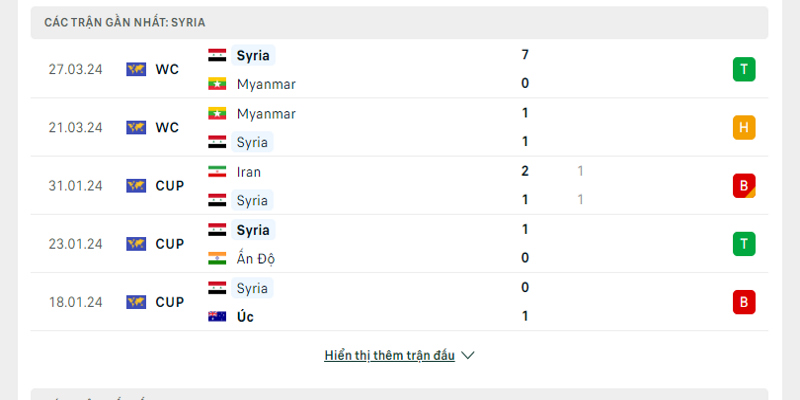Click the India flag next to Ấn Độ

217,259
